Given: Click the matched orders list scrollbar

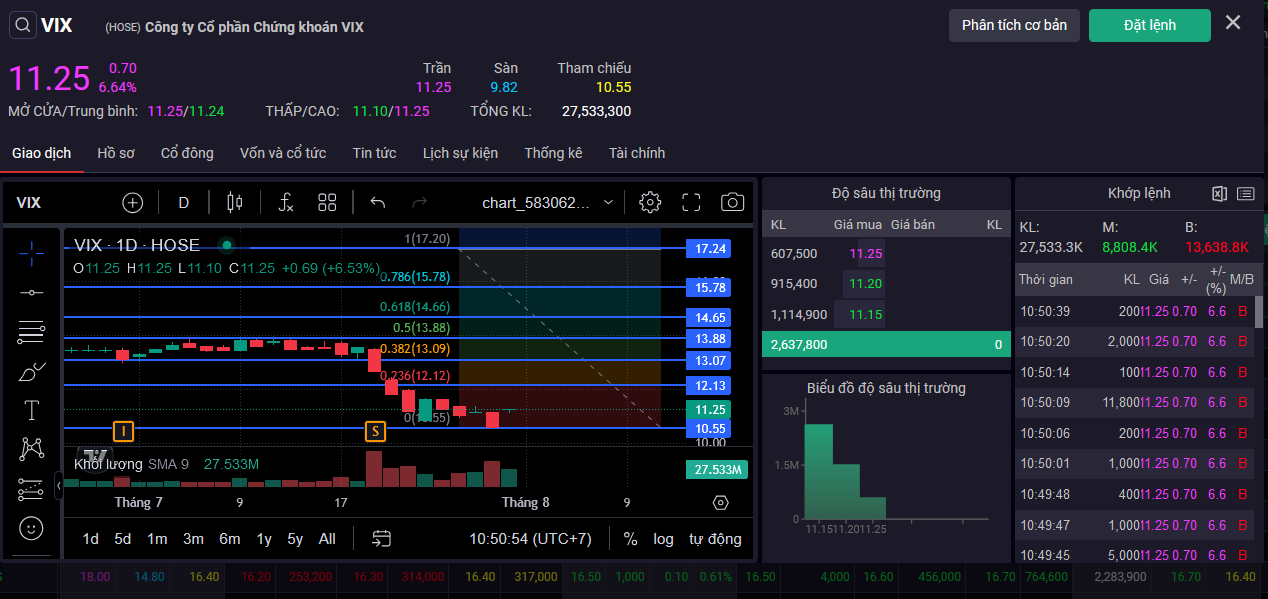Looking at the screenshot, I should pos(1259,312).
